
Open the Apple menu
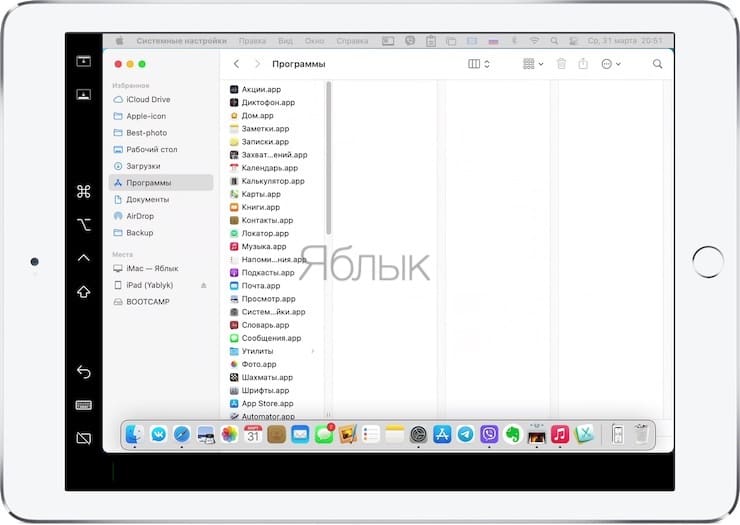(x=120, y=41)
